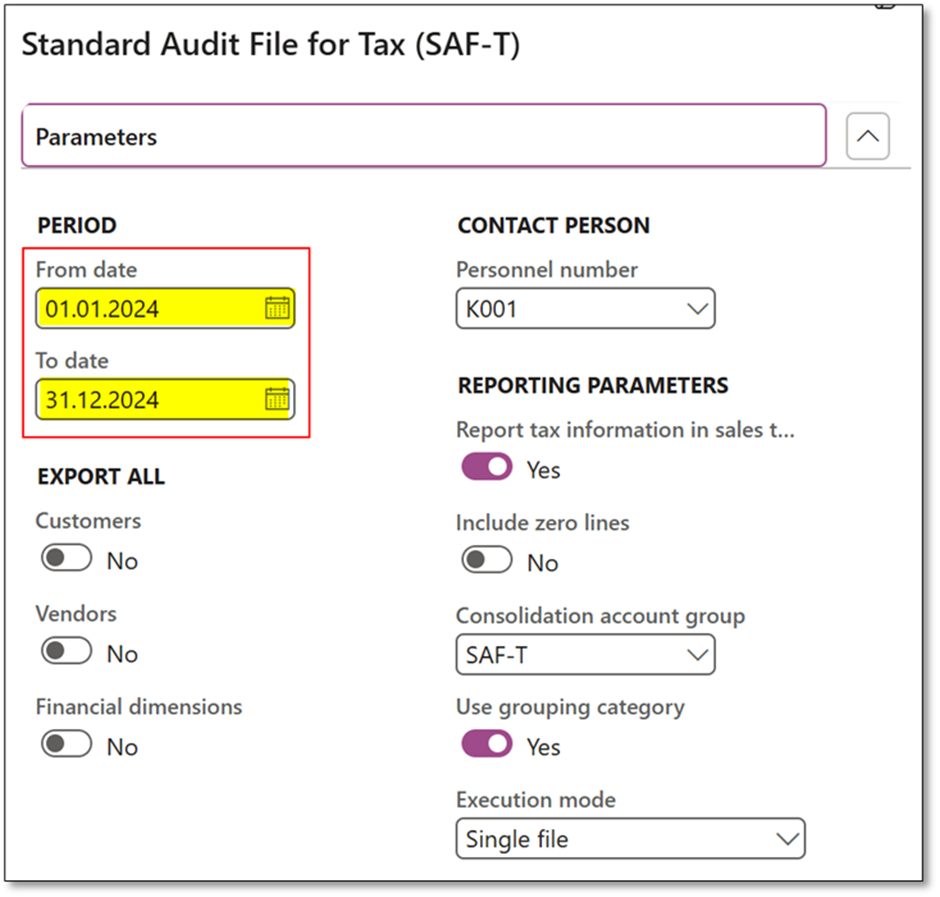The width and height of the screenshot is (940, 897).
Task: Click the Personnel number dropdown arrow
Action: (x=698, y=308)
